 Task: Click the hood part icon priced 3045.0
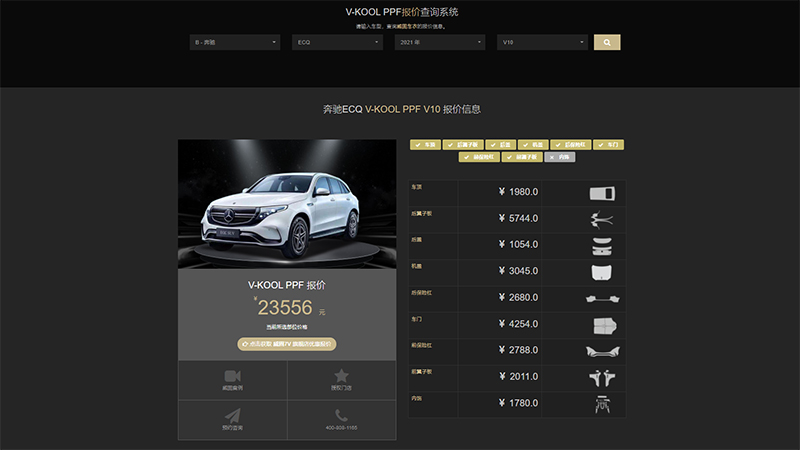tap(599, 271)
